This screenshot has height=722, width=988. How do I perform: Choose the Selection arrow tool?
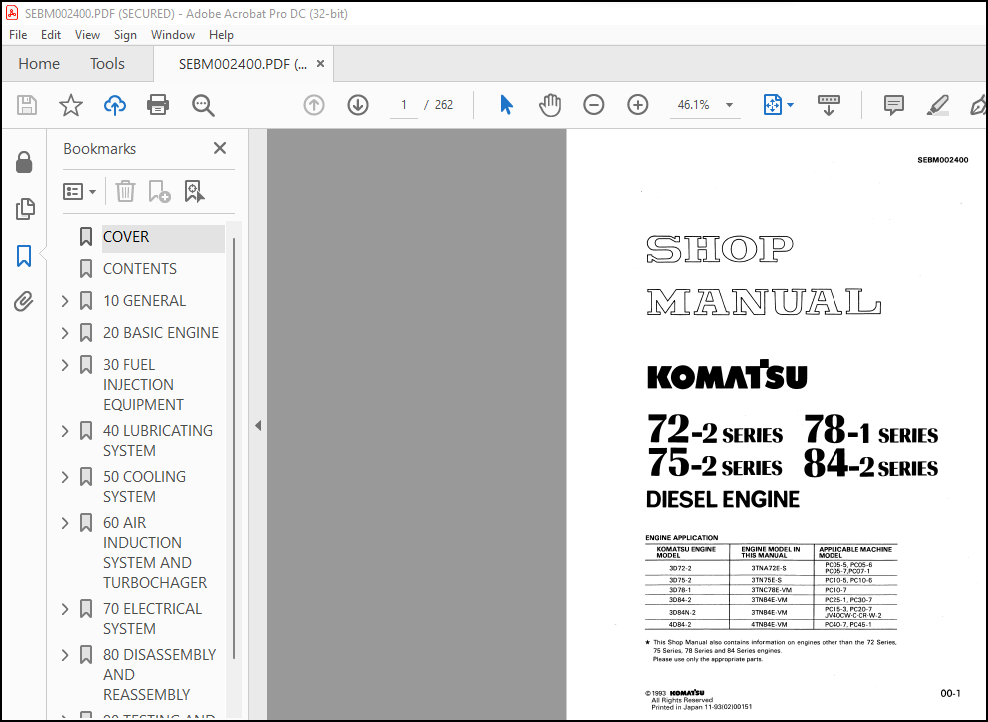pyautogui.click(x=506, y=105)
